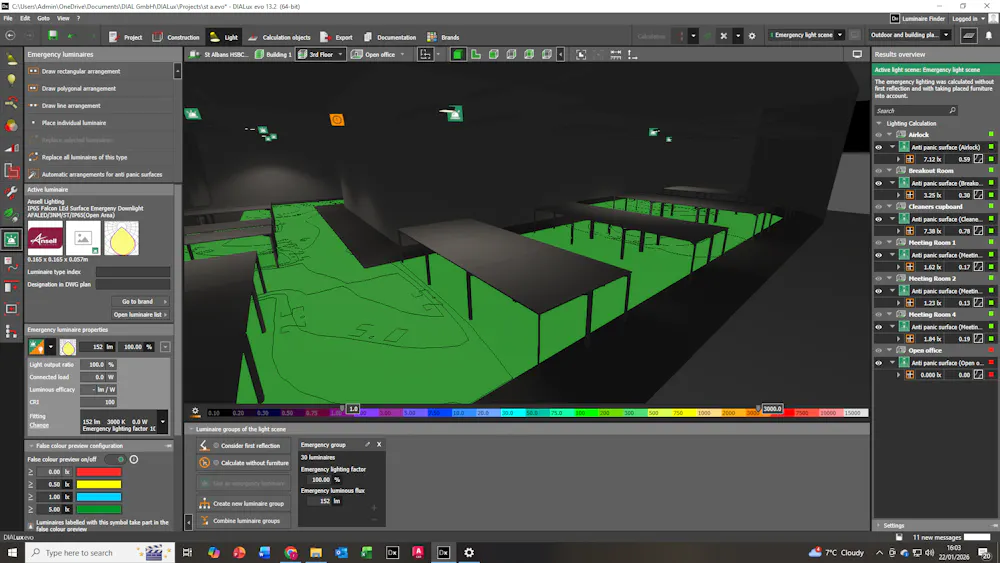Click Draw line arrangement tool
The image size is (1000, 563).
[x=100, y=106]
